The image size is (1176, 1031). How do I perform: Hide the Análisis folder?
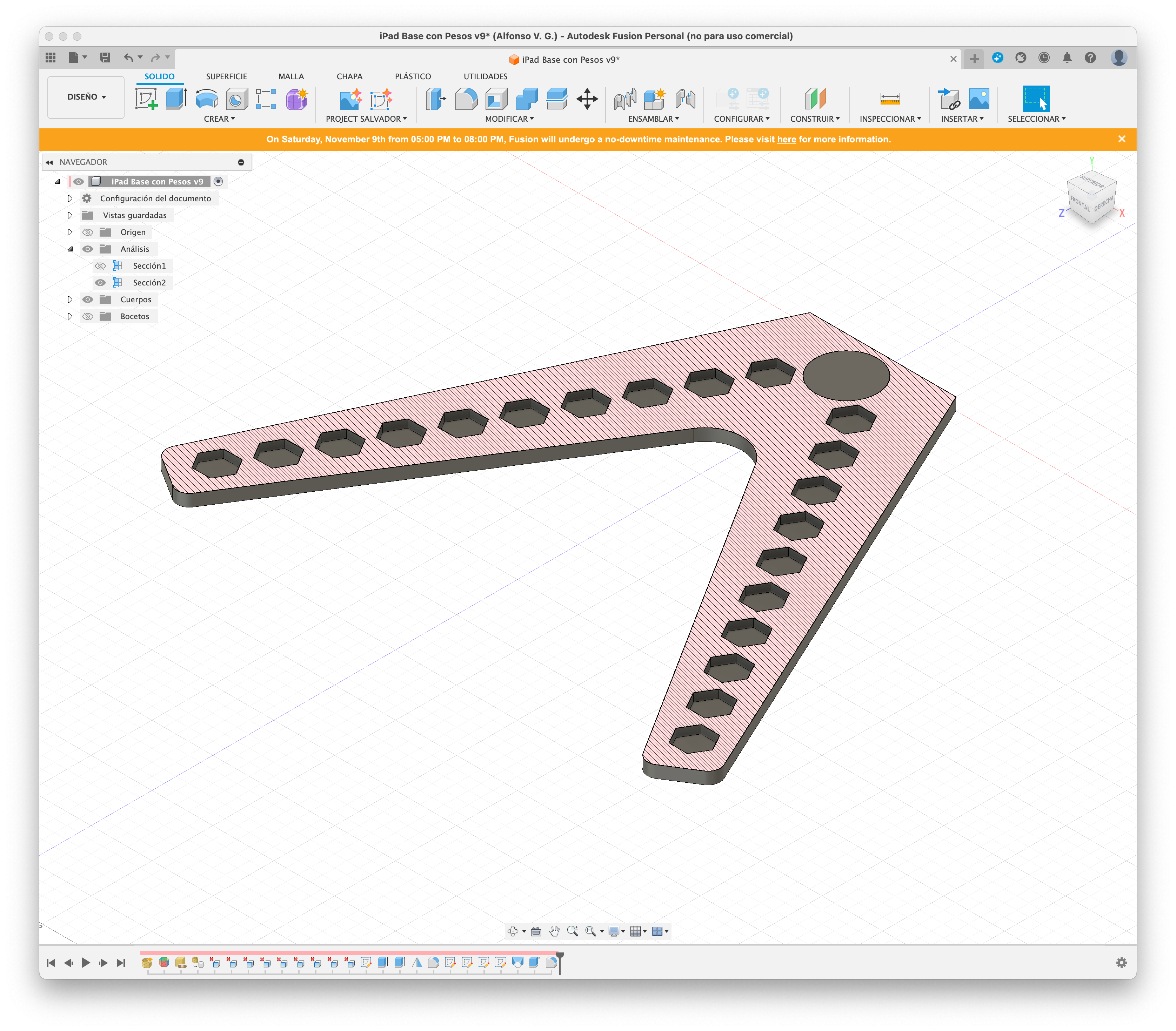(x=87, y=249)
